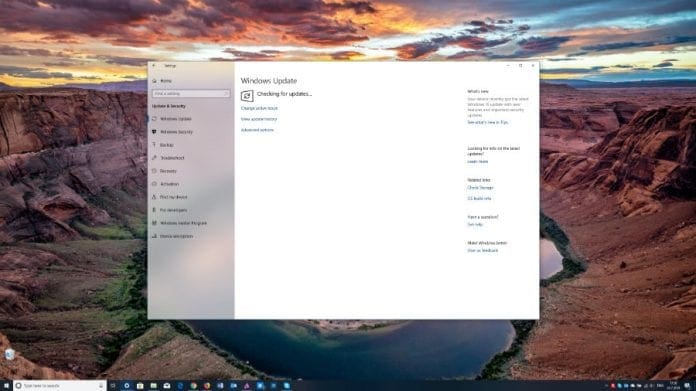The image size is (696, 391).
Task: Click the microphone icon in taskbar search
Action: point(101,386)
